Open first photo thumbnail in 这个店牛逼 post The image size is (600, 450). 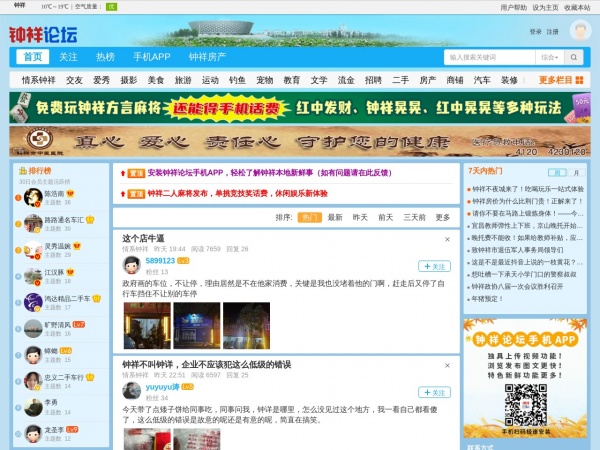pyautogui.click(x=146, y=324)
